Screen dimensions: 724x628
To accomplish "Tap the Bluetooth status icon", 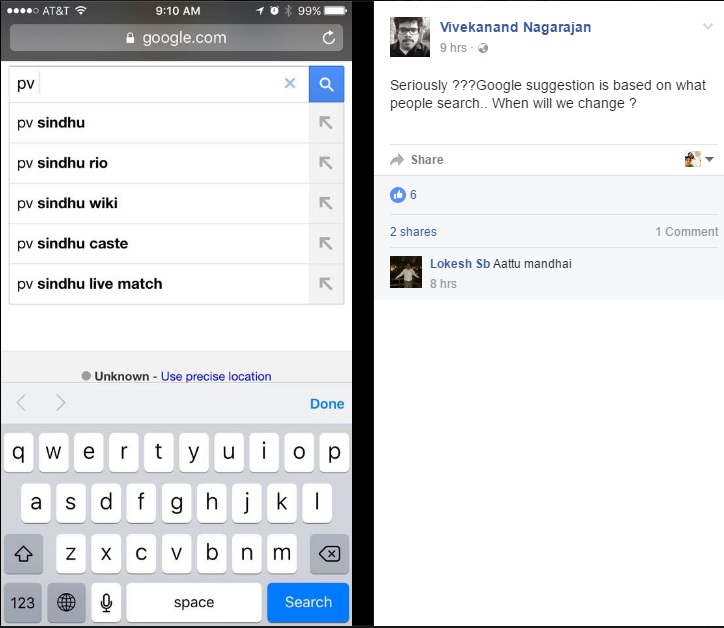I will (288, 11).
